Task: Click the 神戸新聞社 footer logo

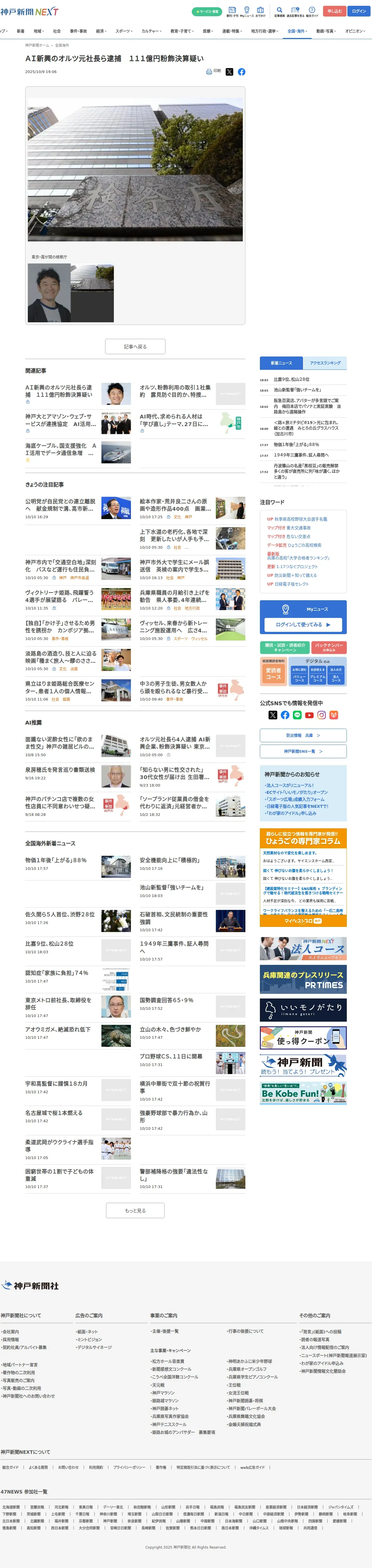Action: [x=30, y=1286]
